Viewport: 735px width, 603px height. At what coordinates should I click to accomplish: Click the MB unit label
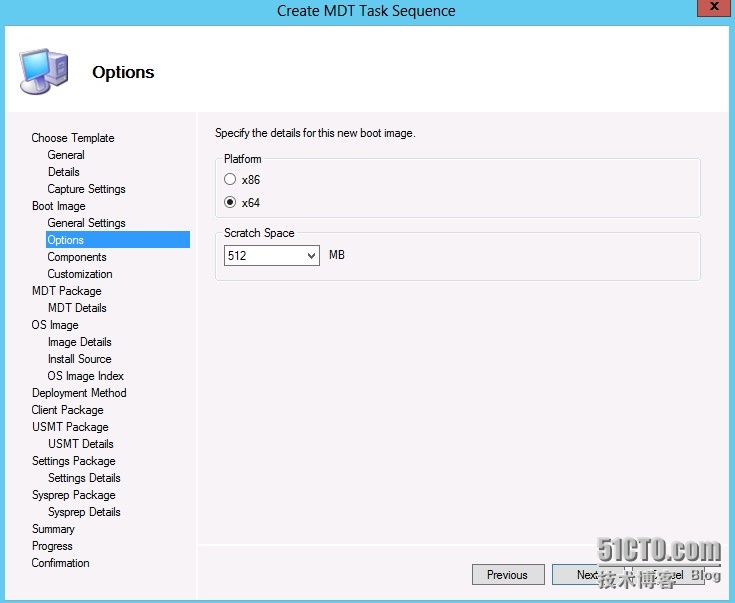click(x=337, y=255)
